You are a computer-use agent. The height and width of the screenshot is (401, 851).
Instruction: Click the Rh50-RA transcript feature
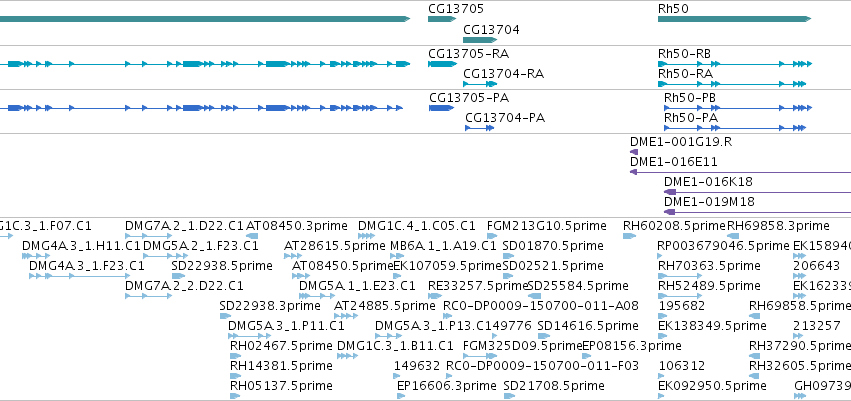tap(732, 84)
